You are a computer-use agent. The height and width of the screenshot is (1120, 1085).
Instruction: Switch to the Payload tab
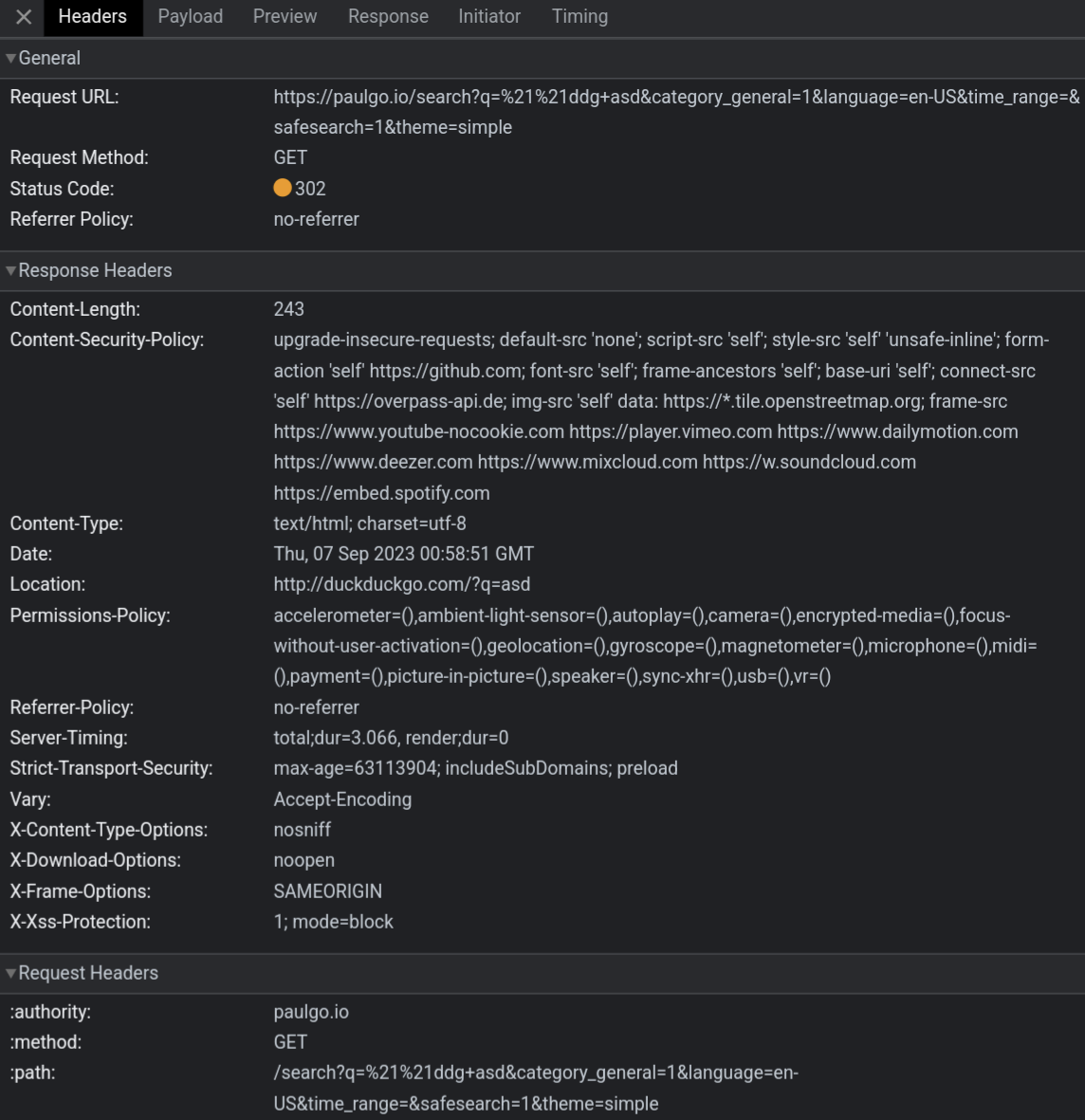(190, 16)
